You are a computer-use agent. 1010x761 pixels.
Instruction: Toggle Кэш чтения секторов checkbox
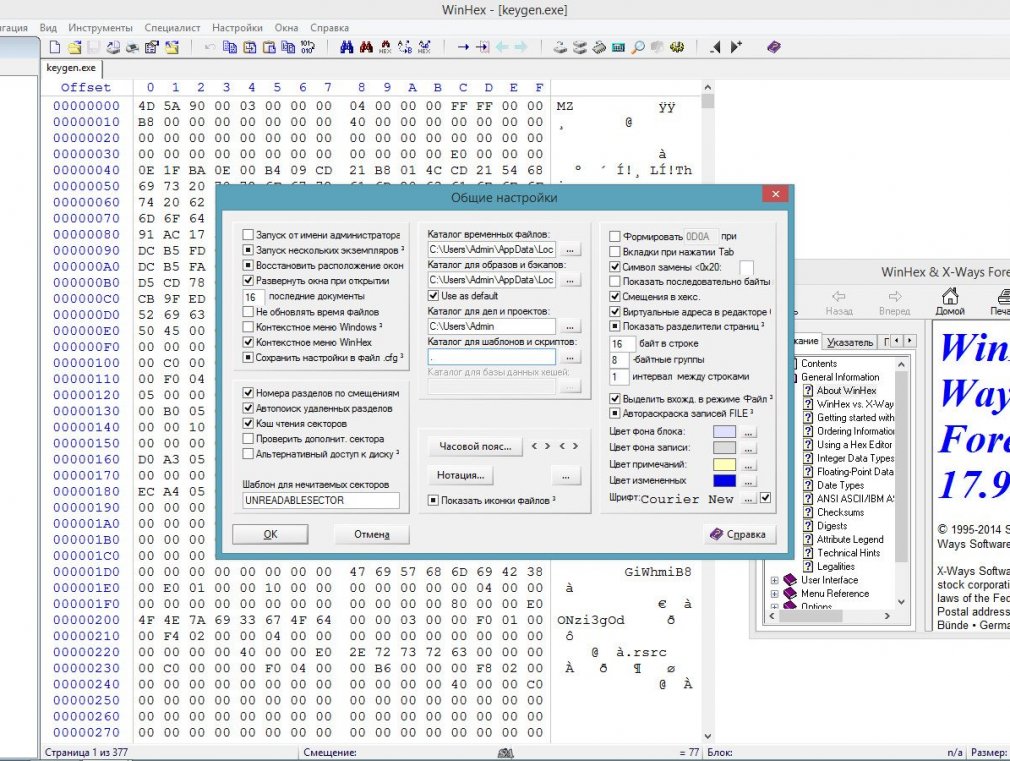tap(248, 423)
